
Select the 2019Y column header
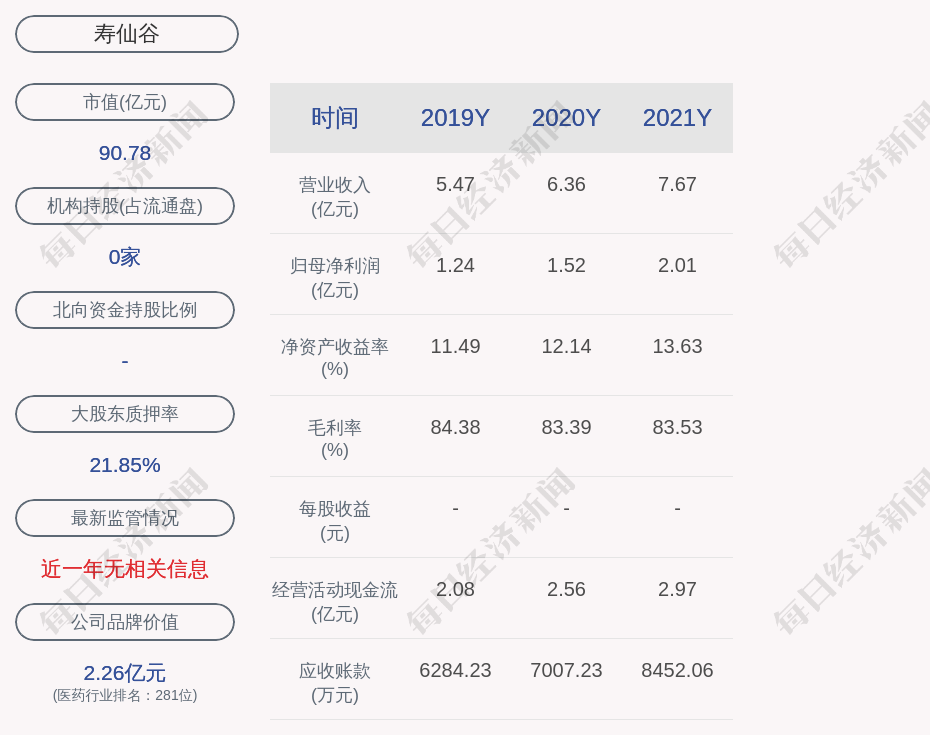click(x=455, y=117)
